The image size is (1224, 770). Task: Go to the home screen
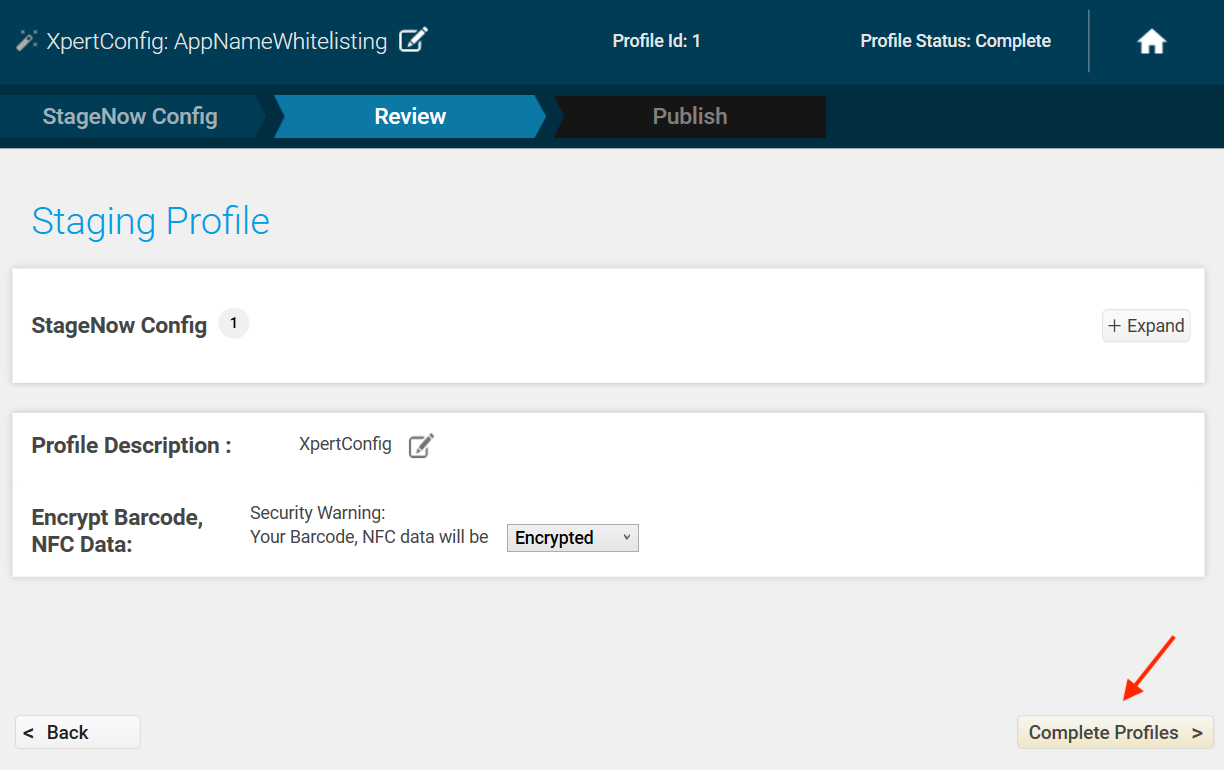click(x=1152, y=42)
